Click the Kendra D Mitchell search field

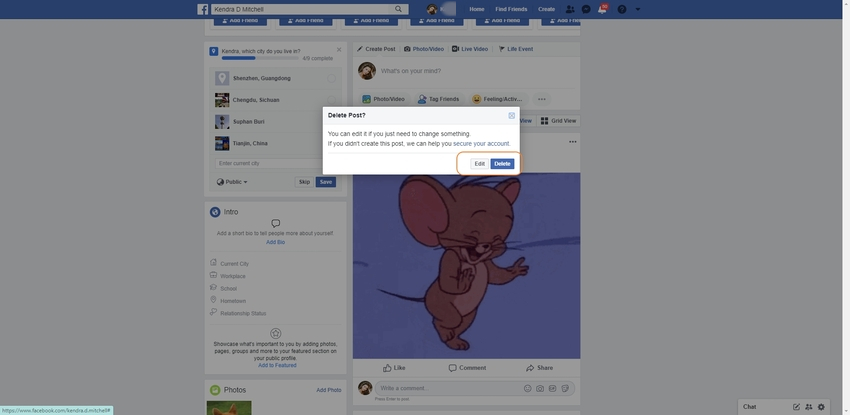coord(302,9)
